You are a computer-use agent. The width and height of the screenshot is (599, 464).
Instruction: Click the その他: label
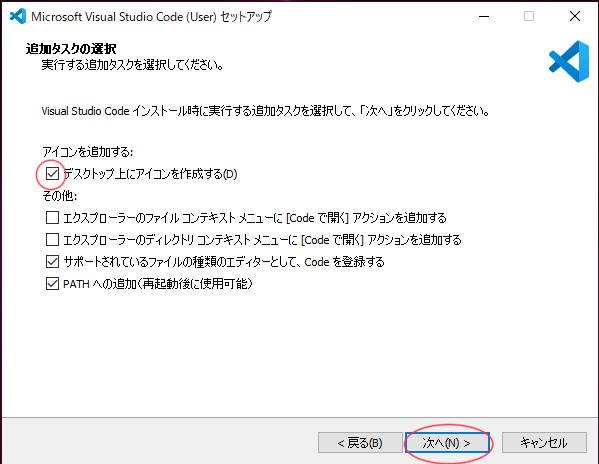(60, 196)
